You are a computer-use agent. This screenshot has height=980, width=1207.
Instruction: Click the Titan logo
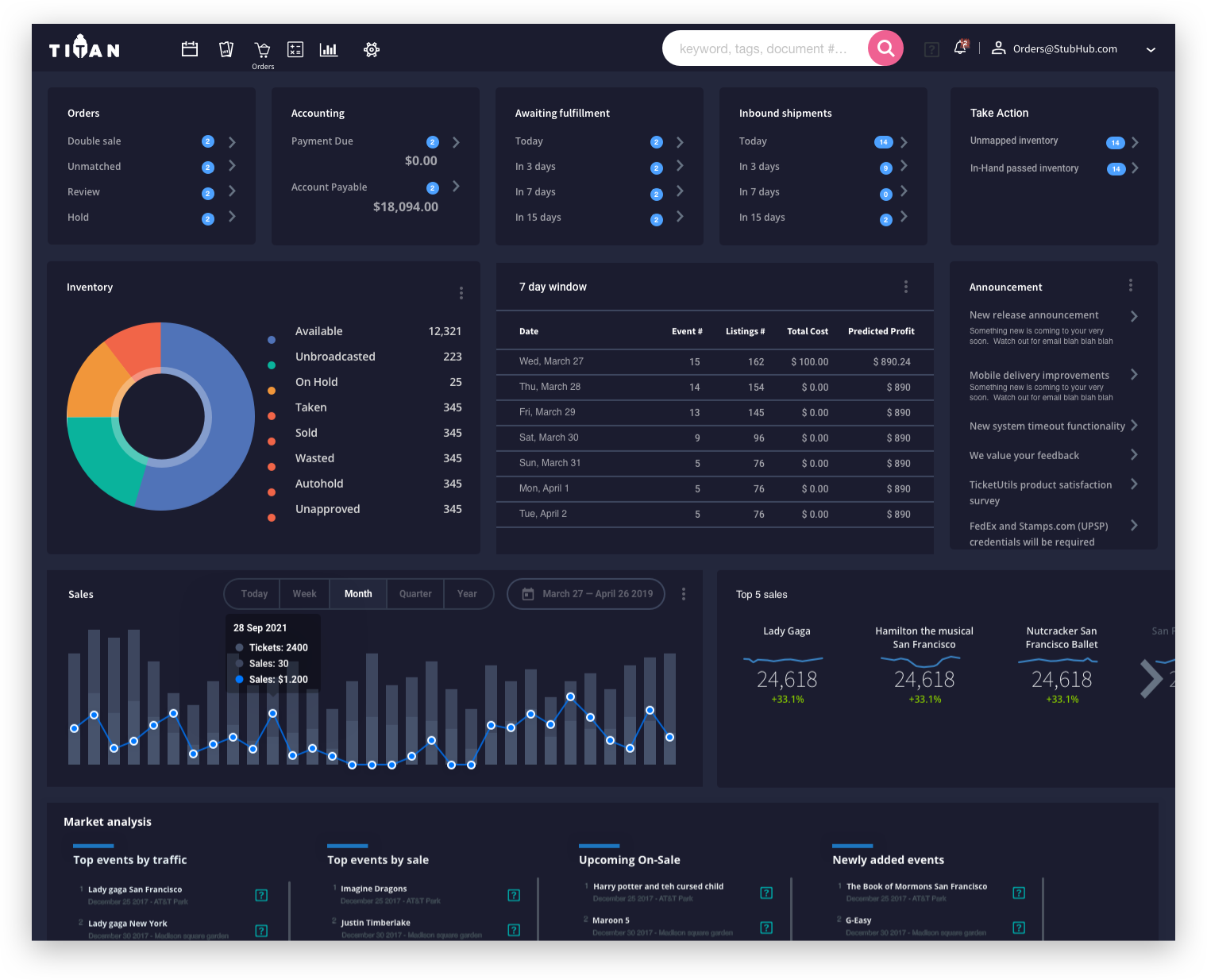pos(84,48)
